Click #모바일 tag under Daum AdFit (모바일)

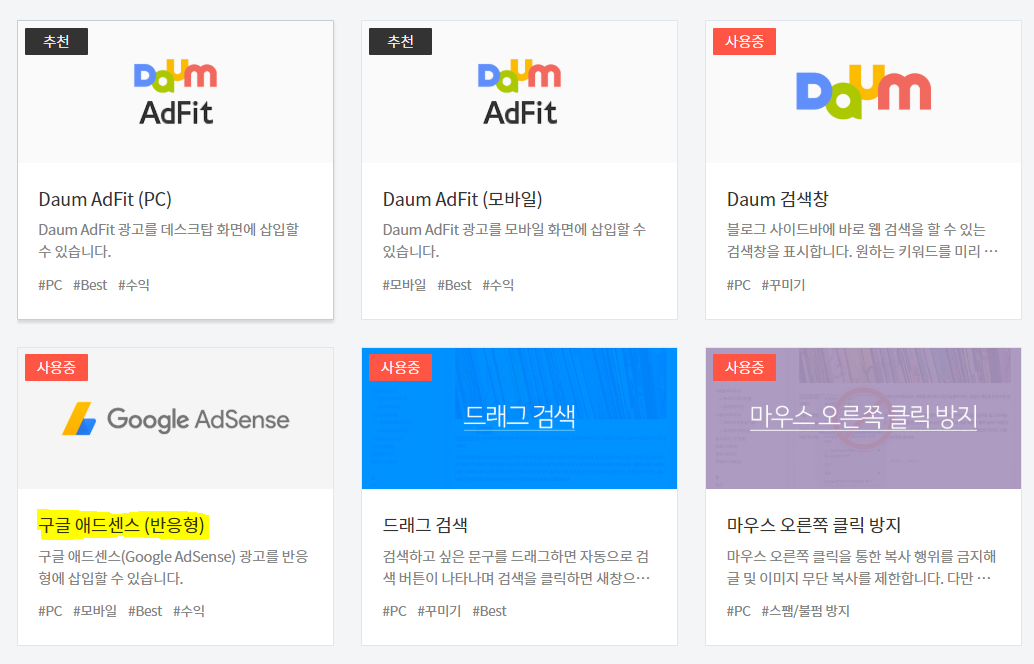[404, 285]
